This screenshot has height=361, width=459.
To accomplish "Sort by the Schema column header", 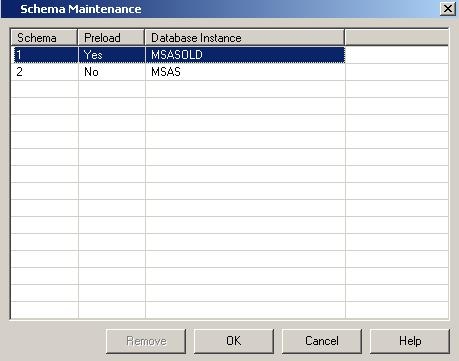I will (x=44, y=37).
